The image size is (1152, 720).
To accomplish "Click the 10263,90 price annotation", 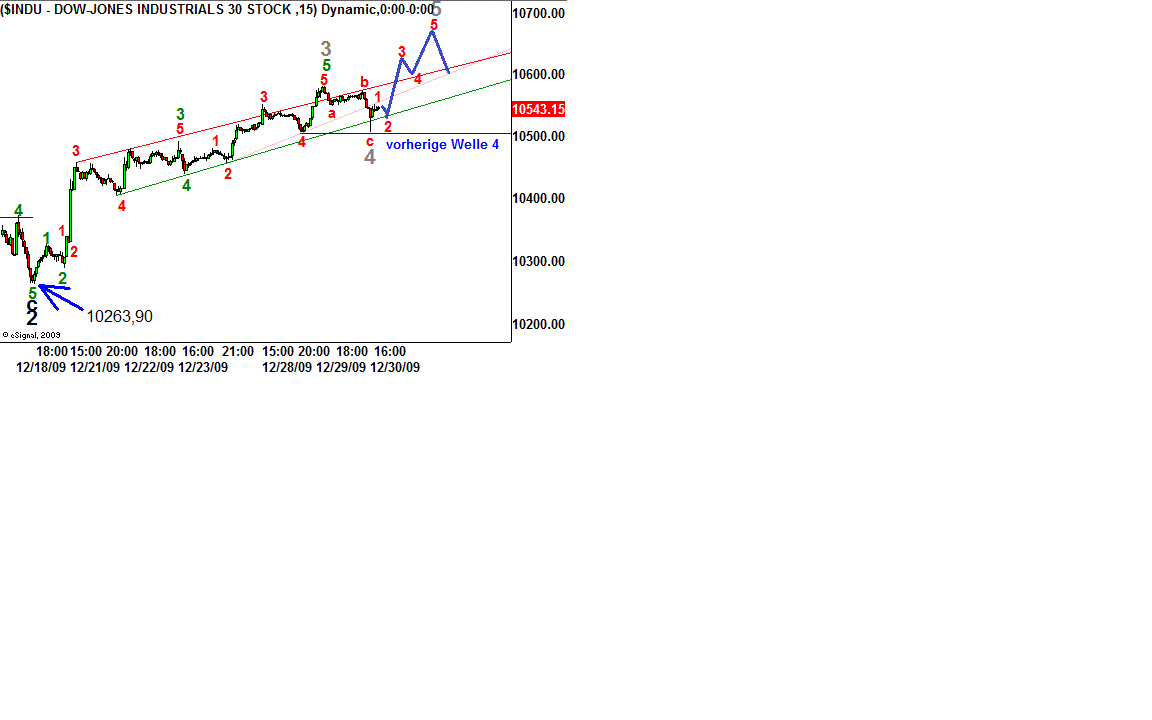I will click(119, 316).
